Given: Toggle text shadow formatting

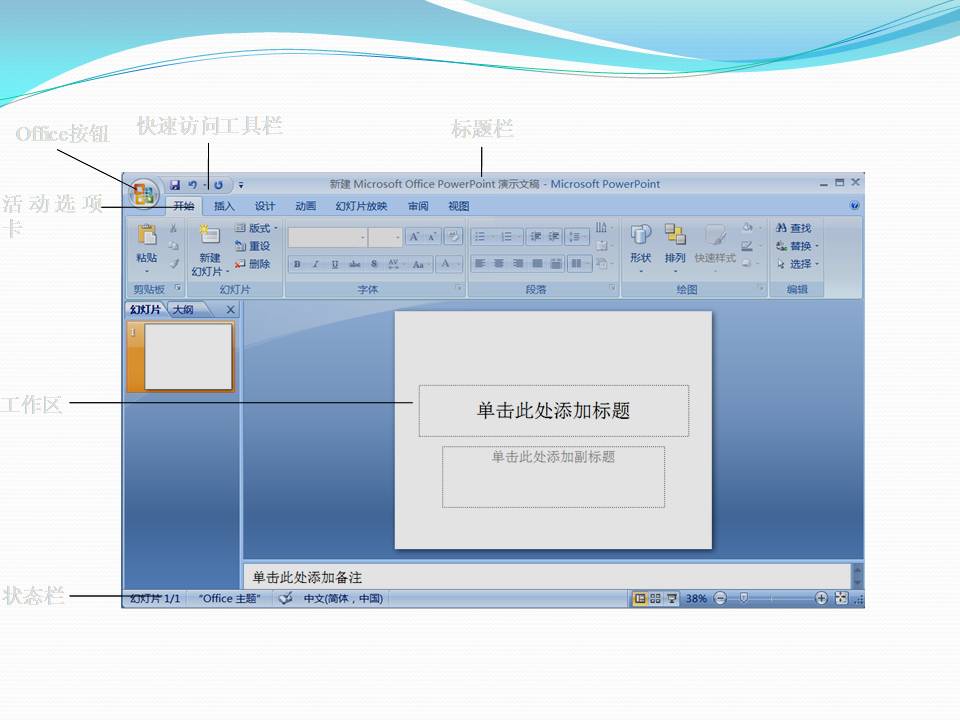Looking at the screenshot, I should pos(374,264).
